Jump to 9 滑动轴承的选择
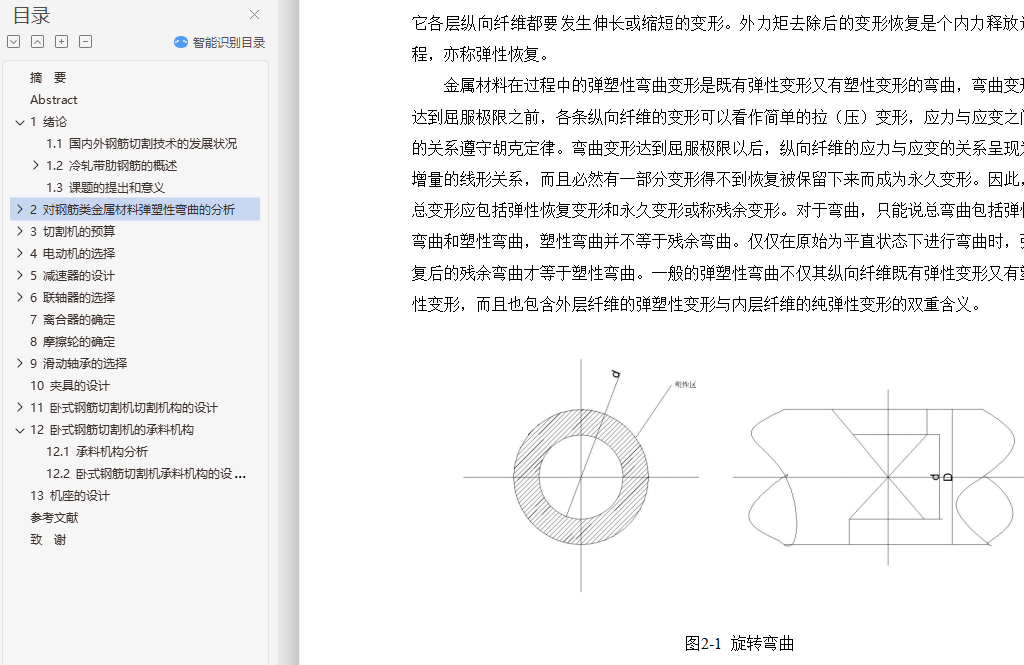 click(78, 363)
